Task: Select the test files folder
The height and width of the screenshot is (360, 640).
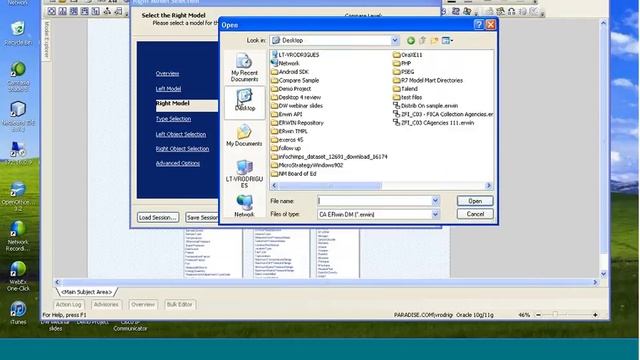Action: [407, 97]
